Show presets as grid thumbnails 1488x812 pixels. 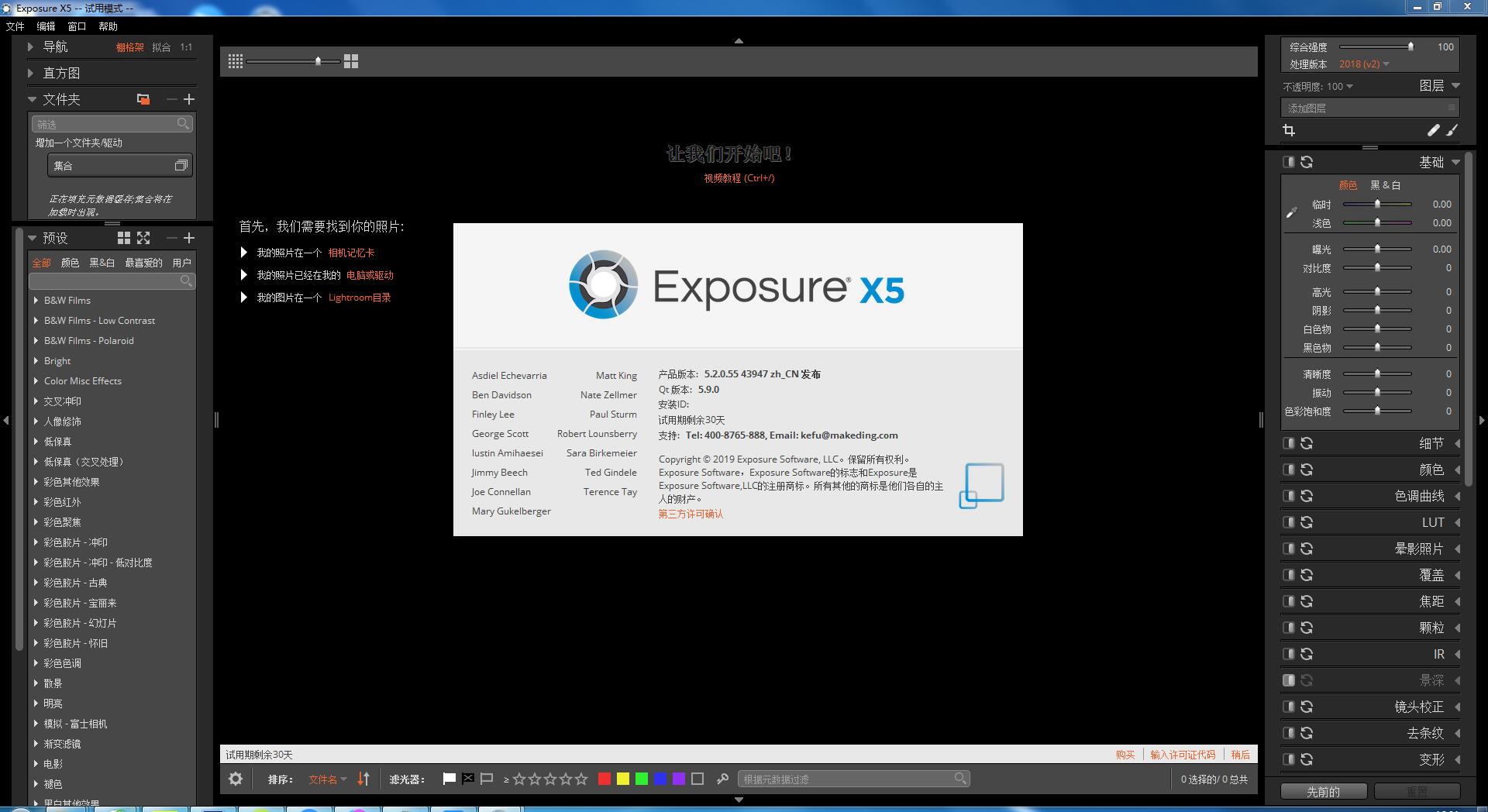tap(124, 238)
